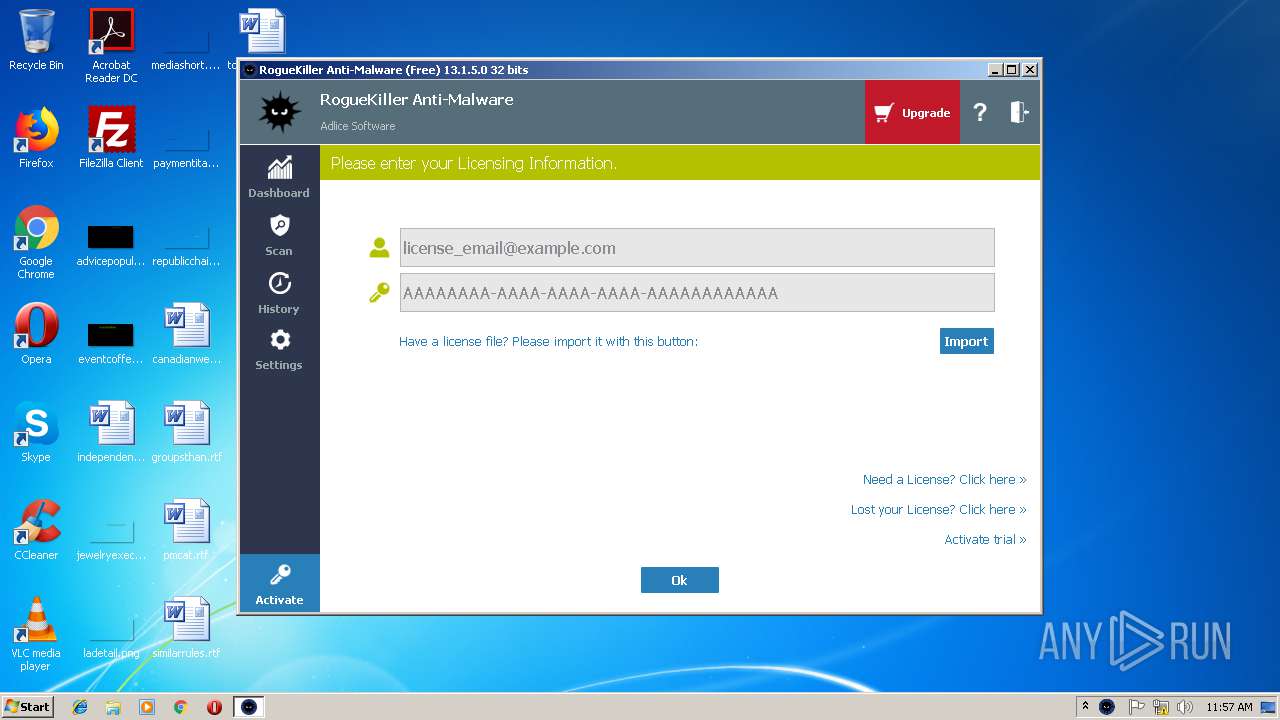Viewport: 1280px width, 720px height.
Task: Launch Internet Explorer from taskbar
Action: tap(80, 707)
